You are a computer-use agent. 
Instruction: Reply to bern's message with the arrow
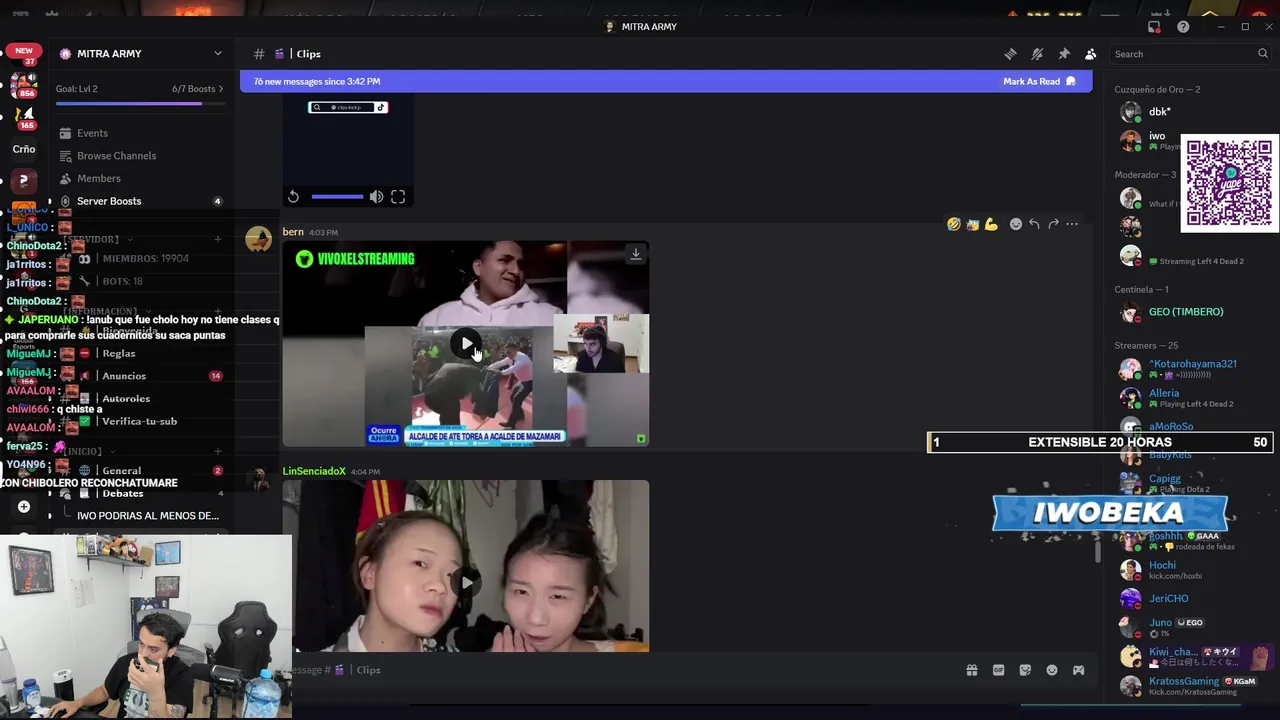pyautogui.click(x=1034, y=224)
